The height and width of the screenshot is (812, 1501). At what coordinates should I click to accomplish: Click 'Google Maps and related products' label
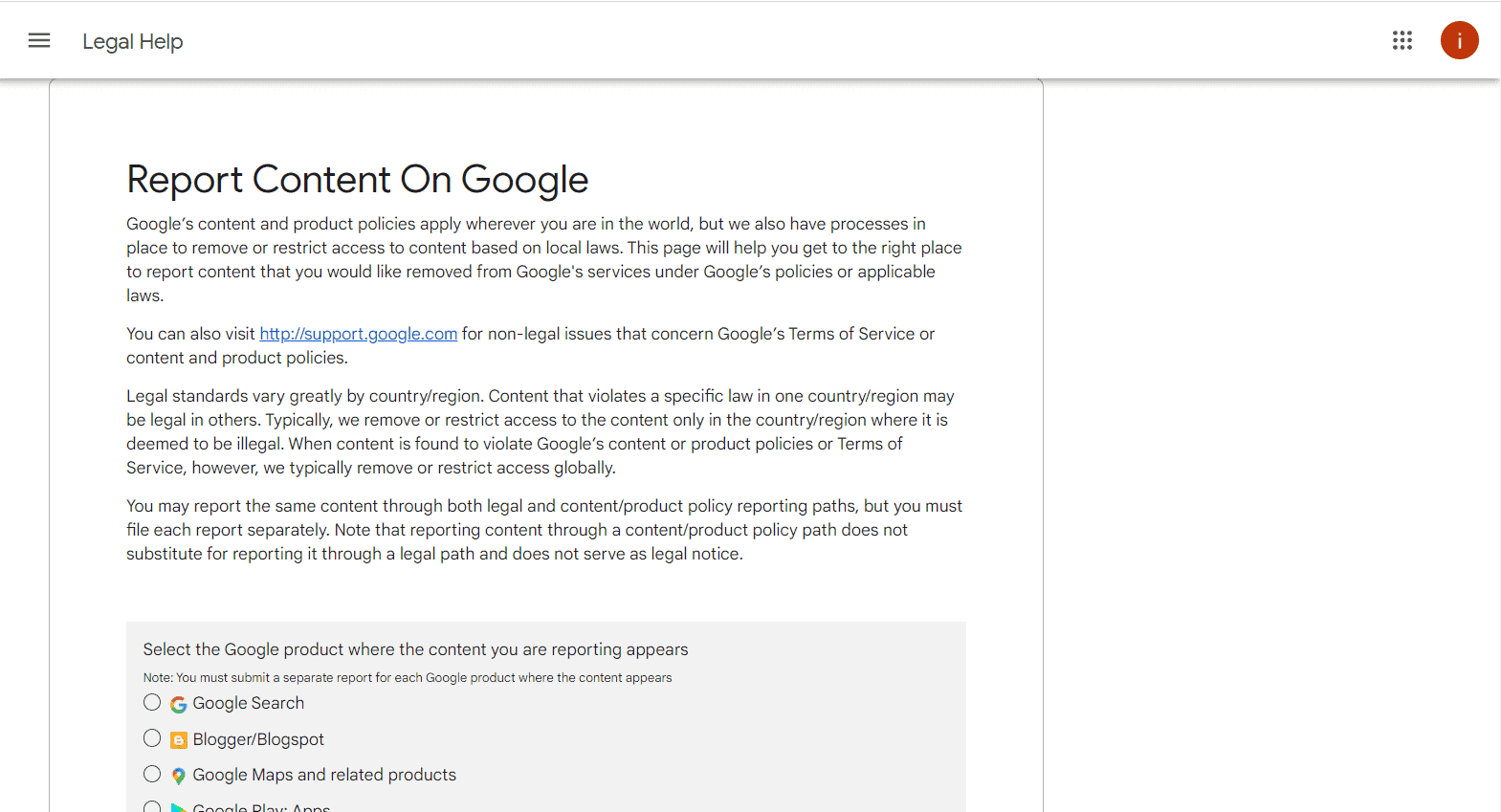[x=324, y=775]
